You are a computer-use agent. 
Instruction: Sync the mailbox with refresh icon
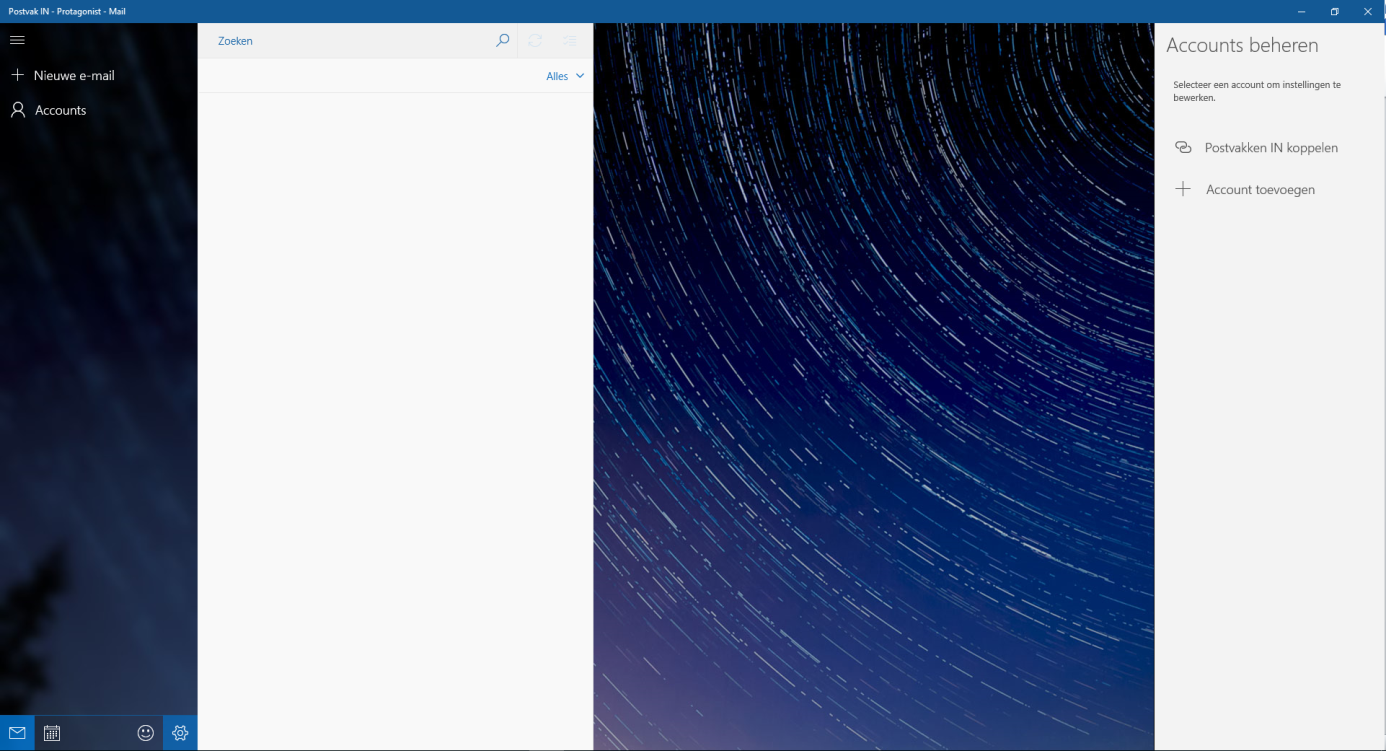pyautogui.click(x=535, y=41)
